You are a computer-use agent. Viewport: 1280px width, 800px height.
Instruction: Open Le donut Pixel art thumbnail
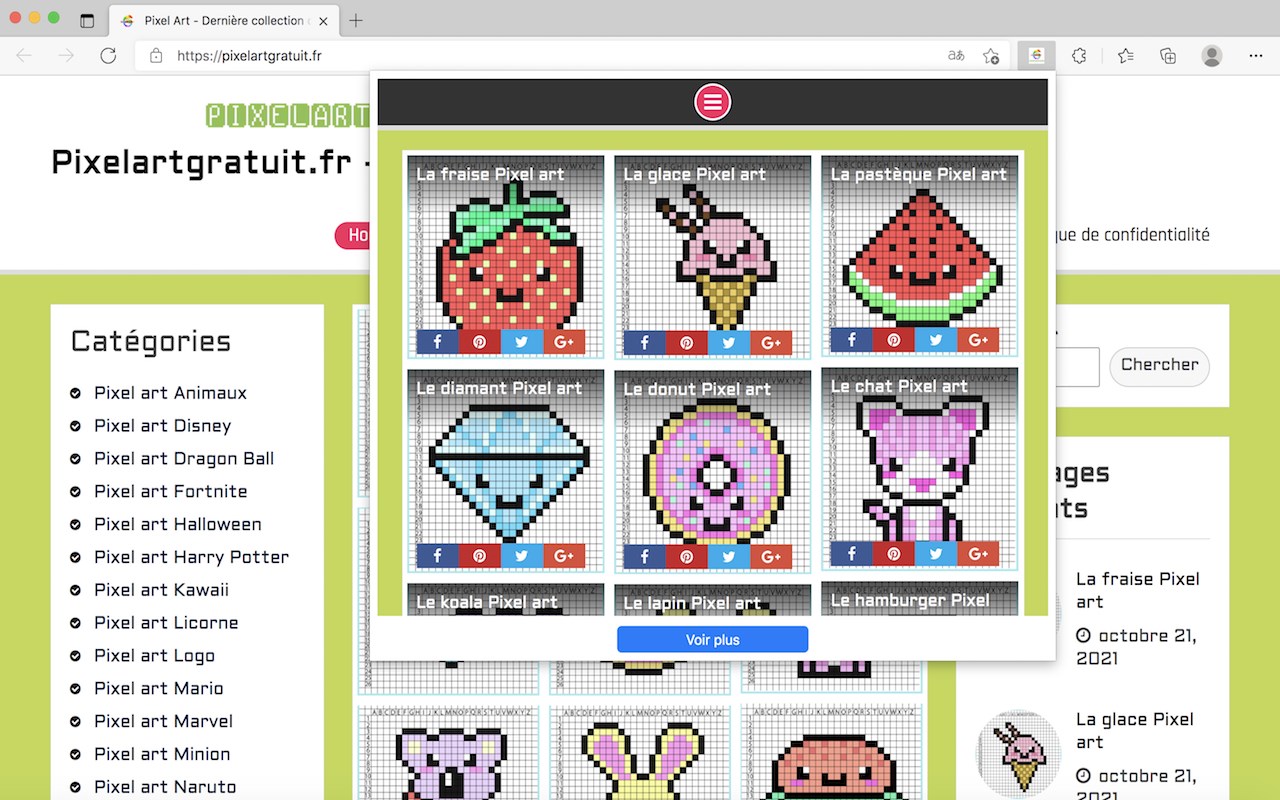coord(712,470)
